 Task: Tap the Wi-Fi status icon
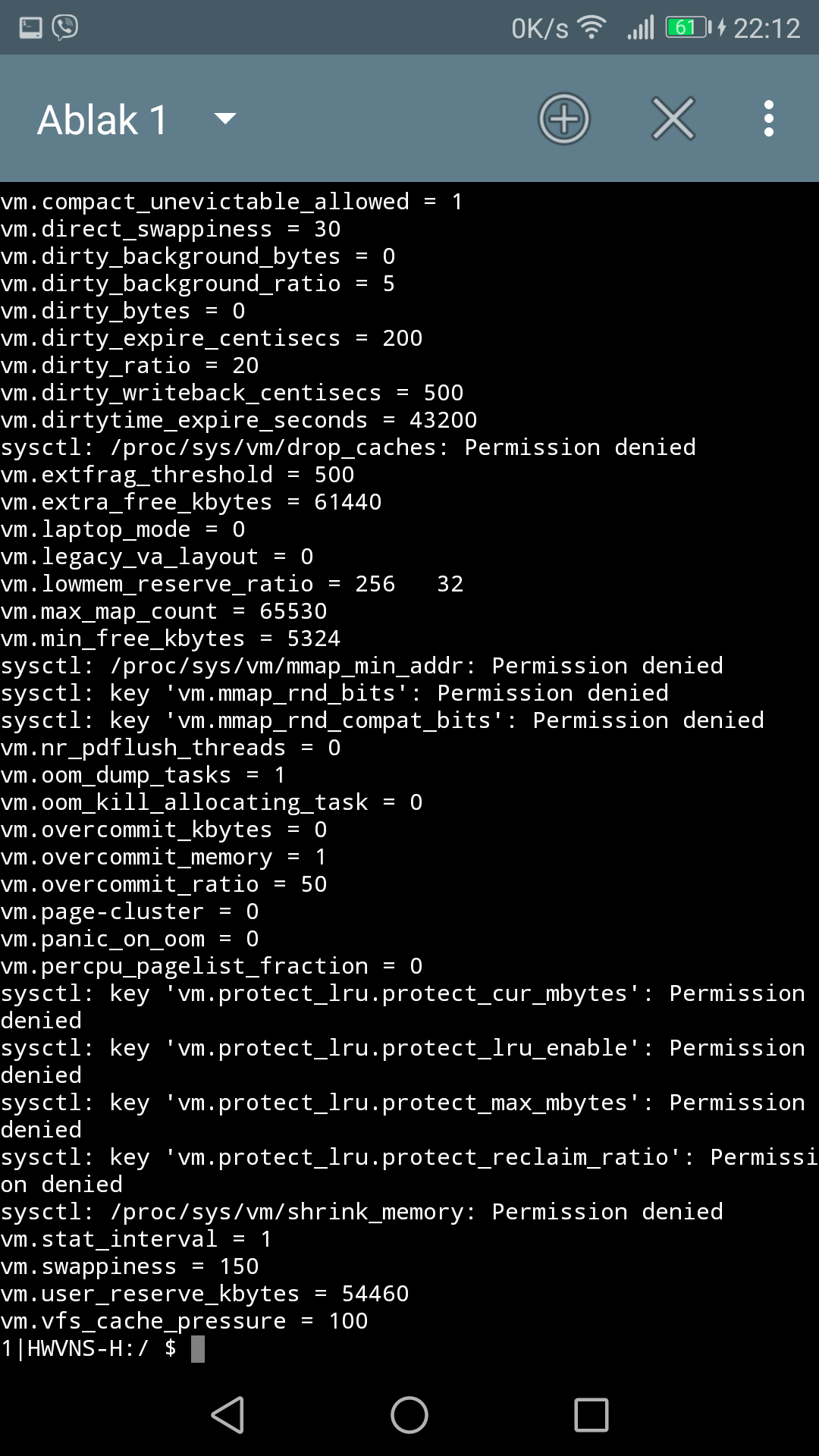click(591, 27)
